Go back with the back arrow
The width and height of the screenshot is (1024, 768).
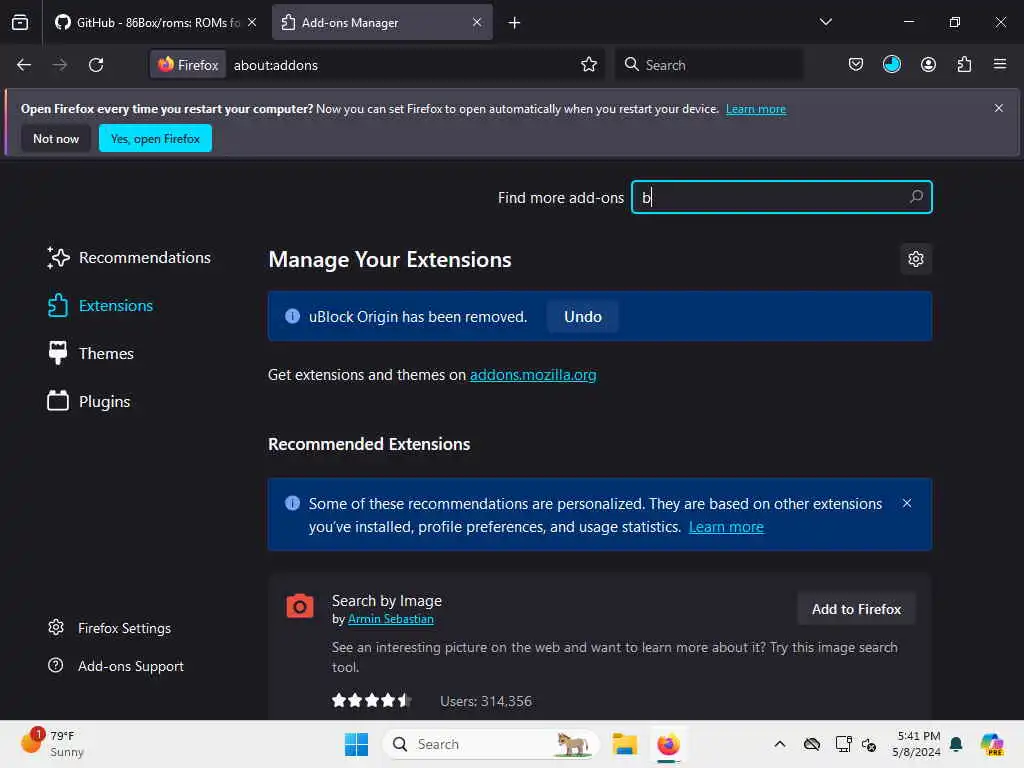pos(24,65)
